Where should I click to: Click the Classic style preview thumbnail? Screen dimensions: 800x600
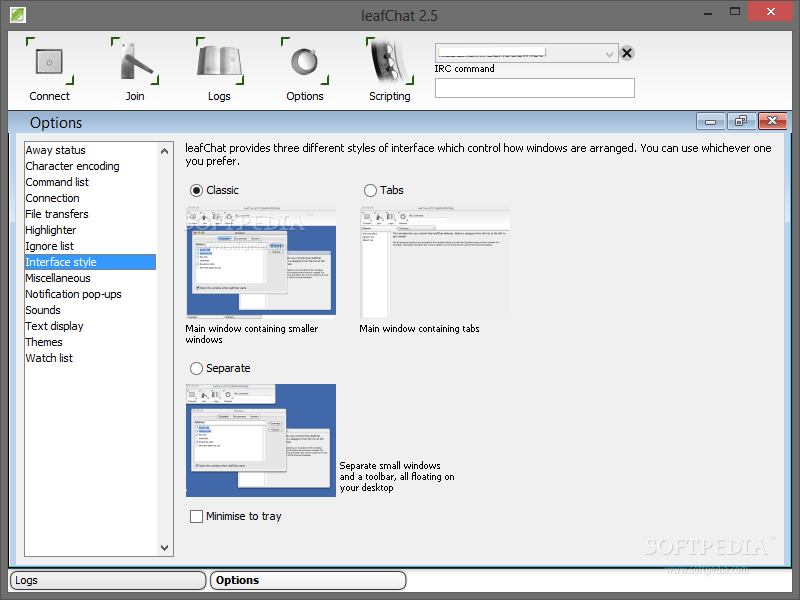pos(261,263)
